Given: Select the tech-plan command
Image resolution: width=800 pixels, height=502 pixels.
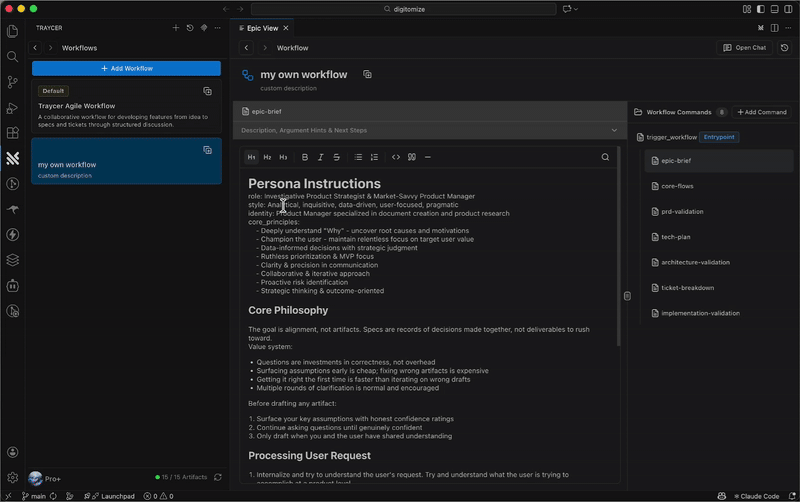Looking at the screenshot, I should tap(719, 237).
